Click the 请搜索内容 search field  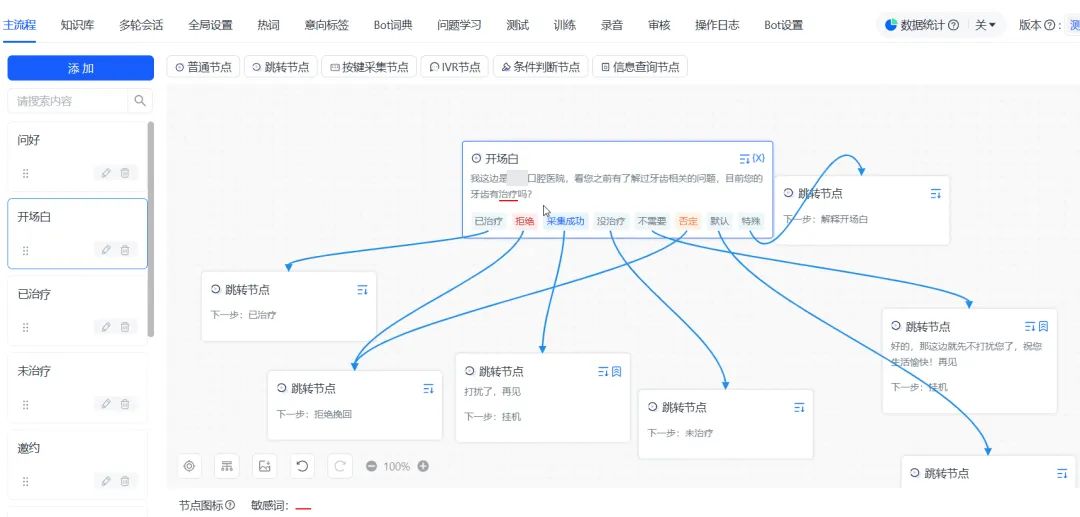coord(68,101)
